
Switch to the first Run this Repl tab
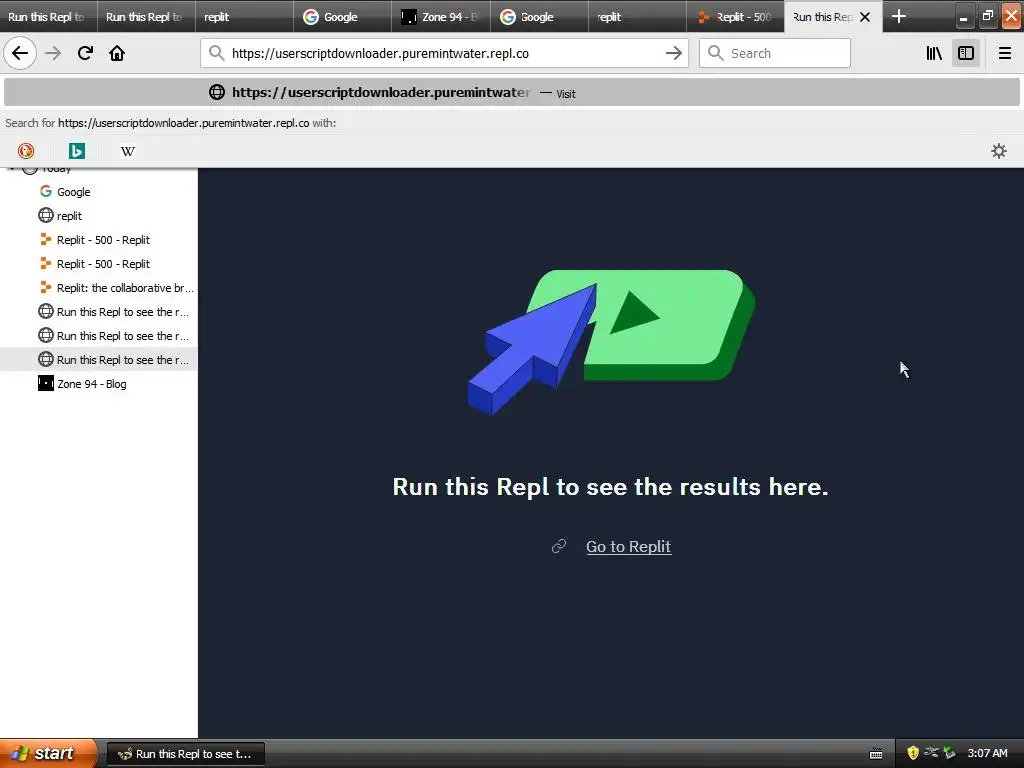(x=48, y=17)
